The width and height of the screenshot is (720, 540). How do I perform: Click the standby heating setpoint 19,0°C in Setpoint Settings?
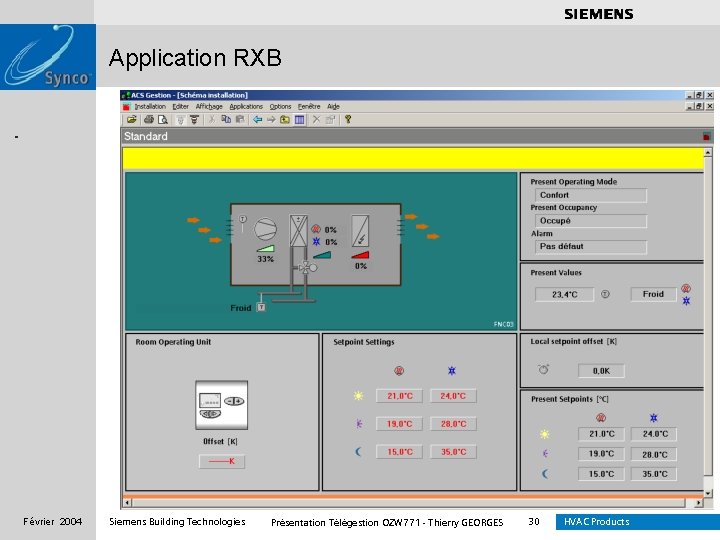click(399, 424)
